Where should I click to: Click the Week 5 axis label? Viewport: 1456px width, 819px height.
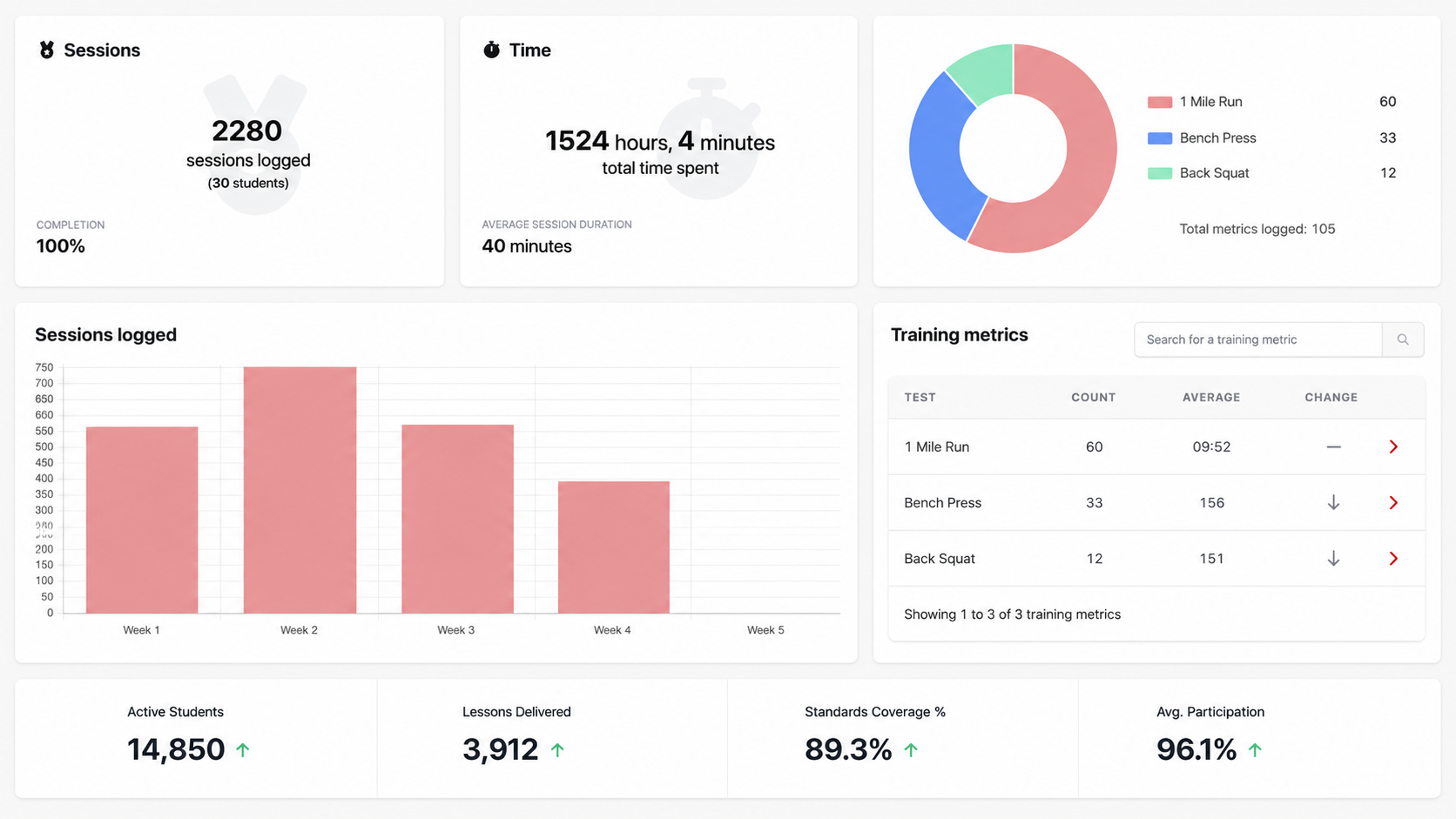tap(765, 630)
